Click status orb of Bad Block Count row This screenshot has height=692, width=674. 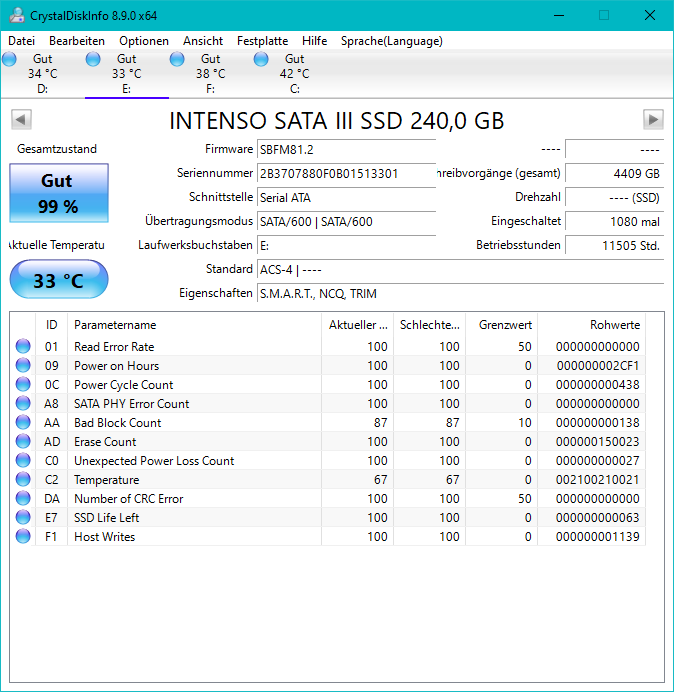click(x=23, y=422)
